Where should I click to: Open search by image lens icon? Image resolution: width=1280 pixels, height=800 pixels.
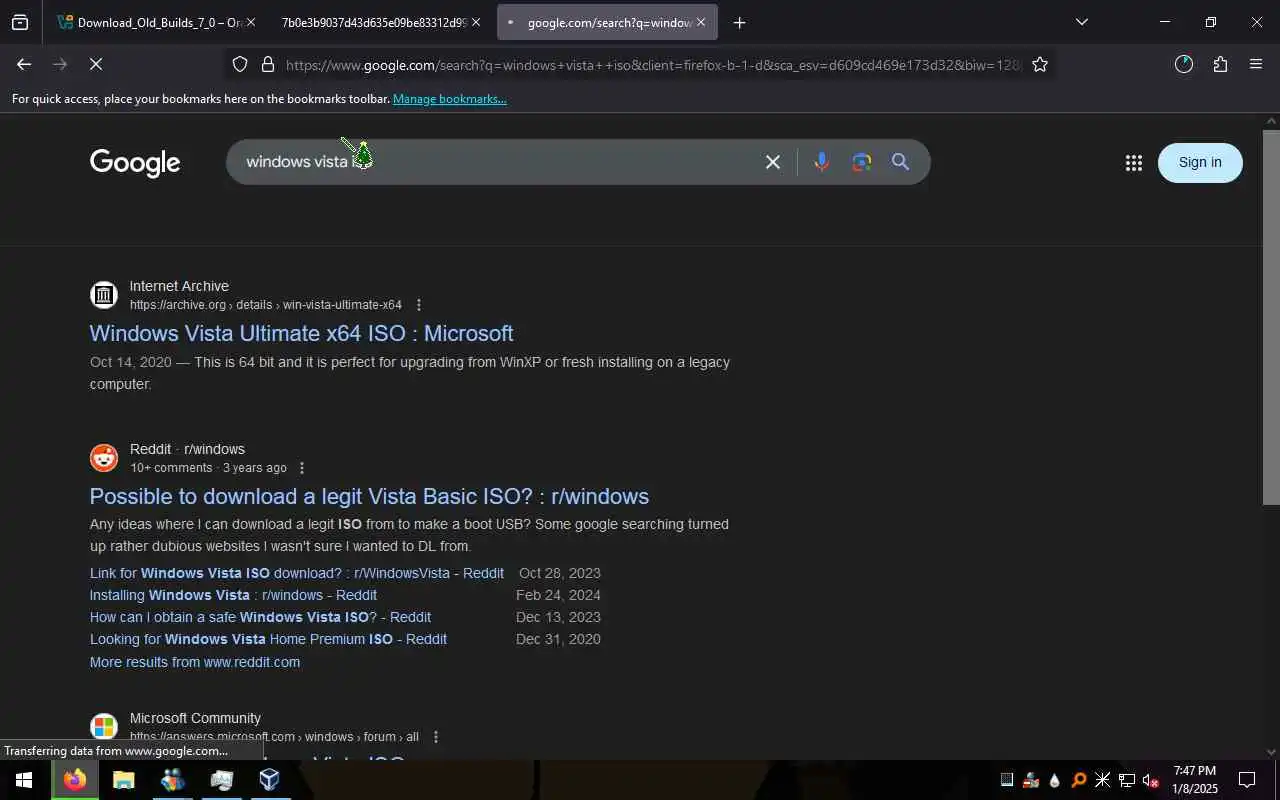coord(862,162)
